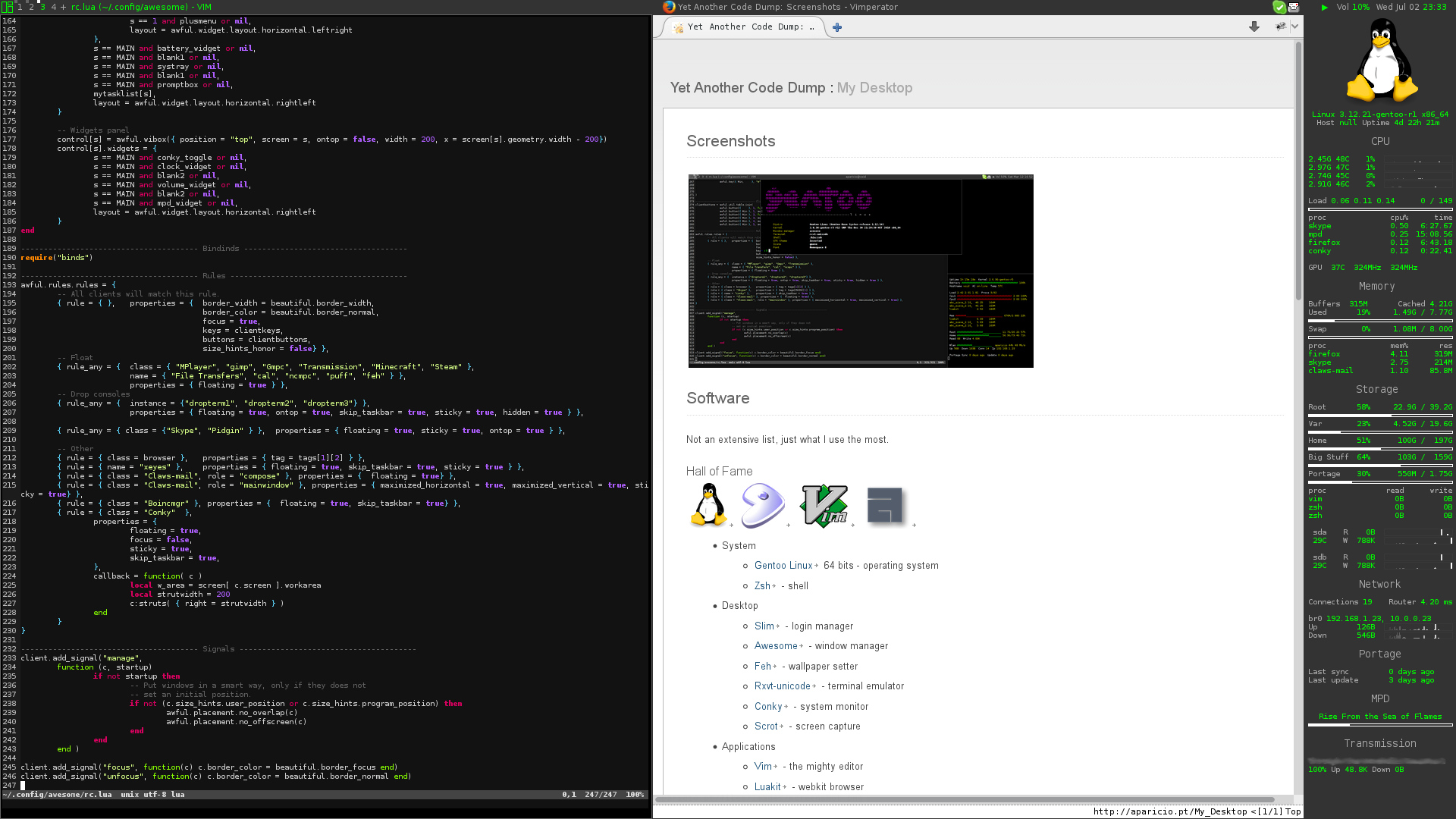Screen dimensions: 1456x819
Task: Open a new tab with the plus icon
Action: [x=837, y=27]
